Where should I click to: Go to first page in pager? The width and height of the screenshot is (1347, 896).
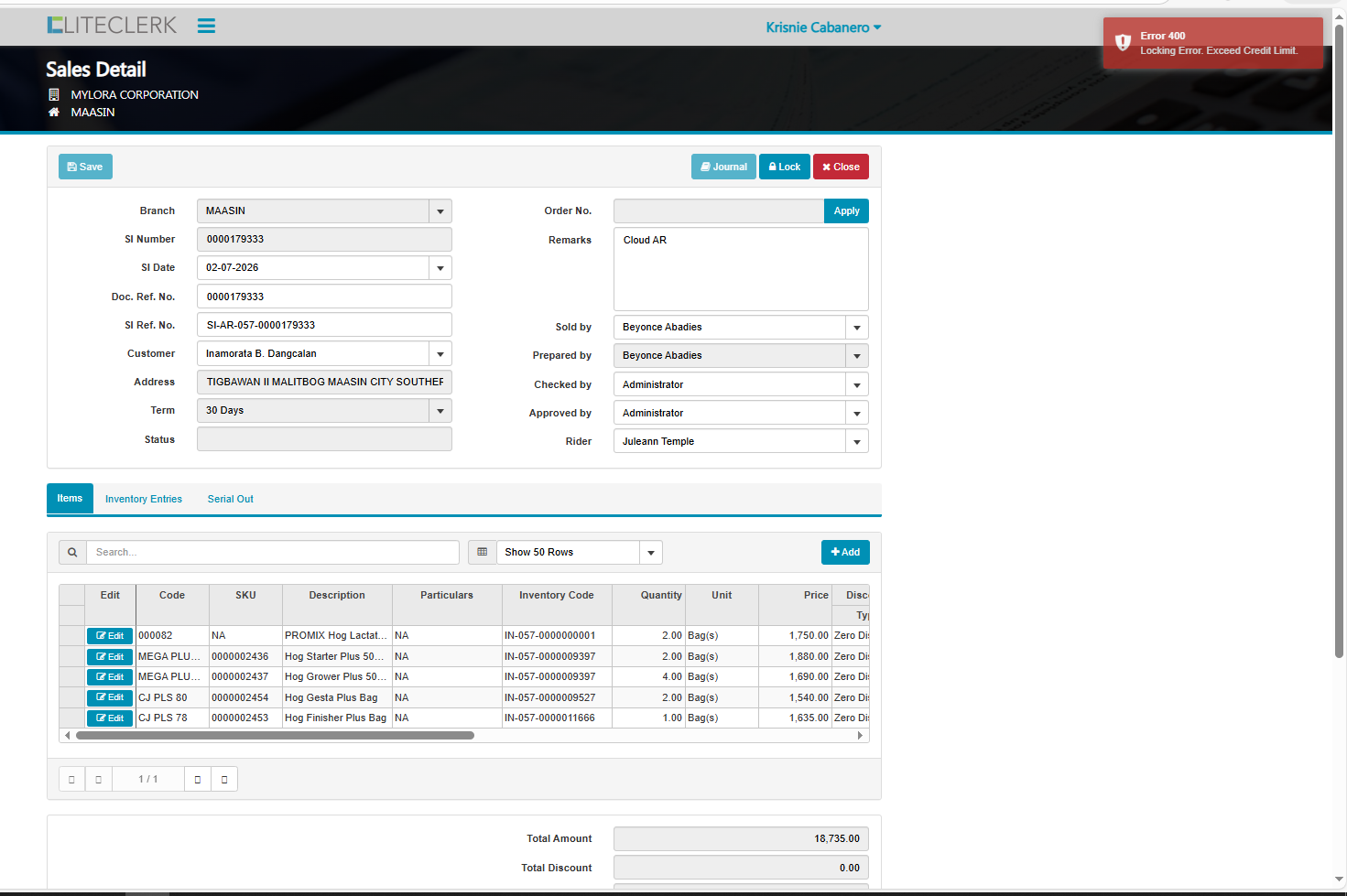(x=71, y=780)
